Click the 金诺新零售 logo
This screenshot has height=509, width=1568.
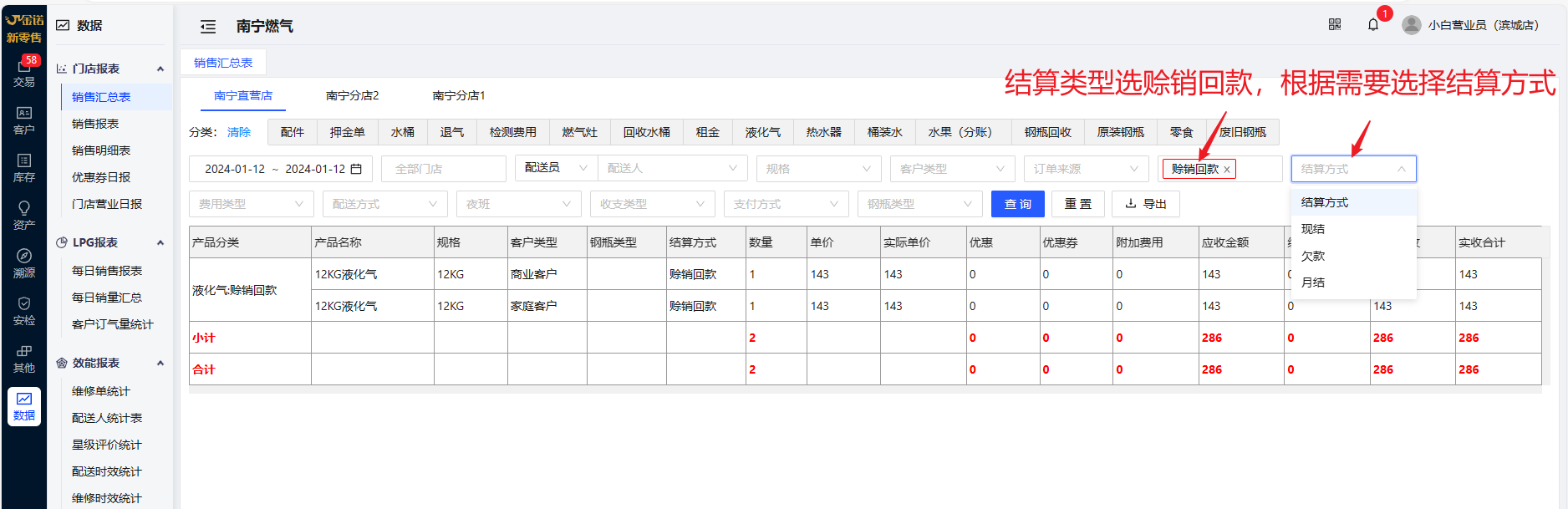[x=24, y=28]
